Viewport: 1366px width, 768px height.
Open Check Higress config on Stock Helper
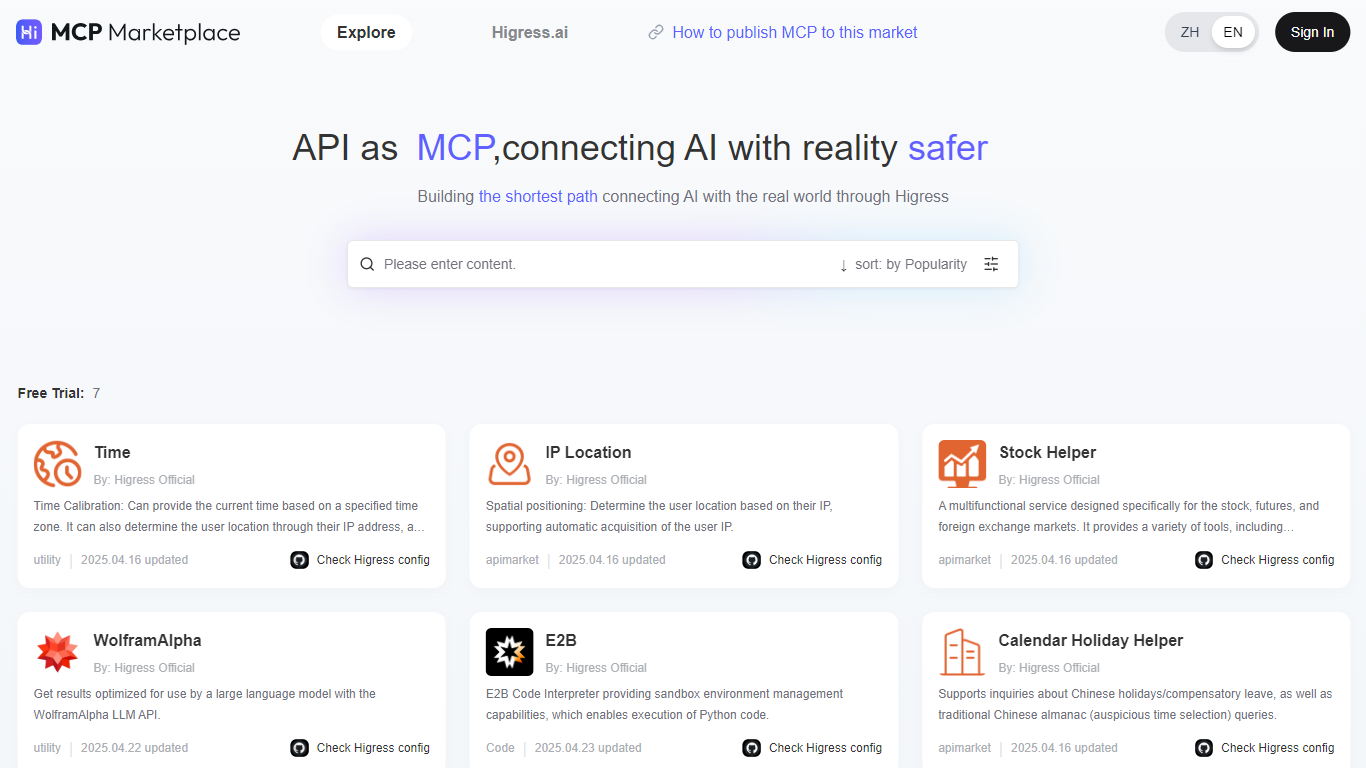[x=1277, y=560]
